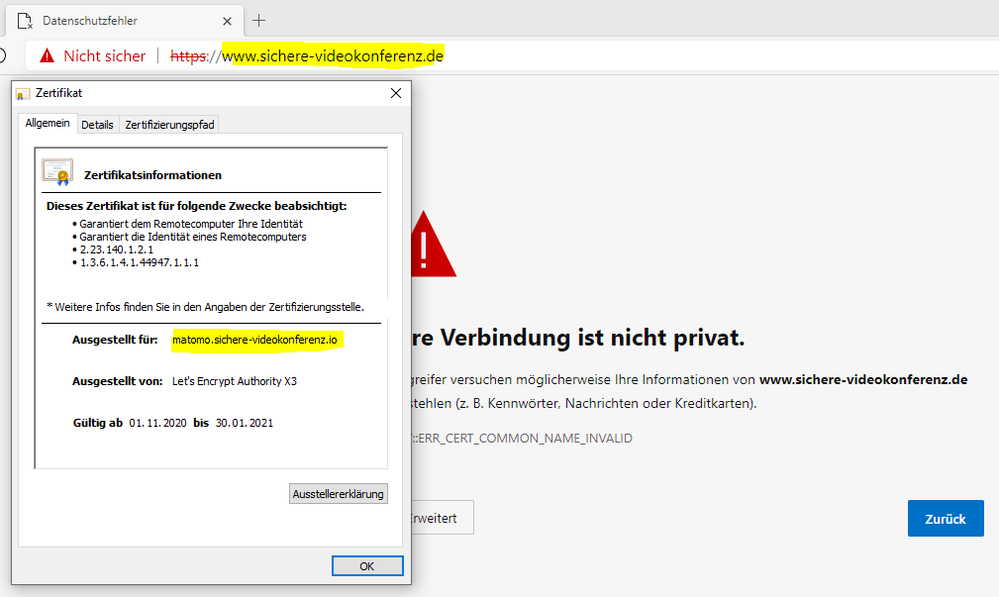The height and width of the screenshot is (597, 999).
Task: Click the certificate icon beside Zertifikatsinformationen
Action: coord(58,173)
